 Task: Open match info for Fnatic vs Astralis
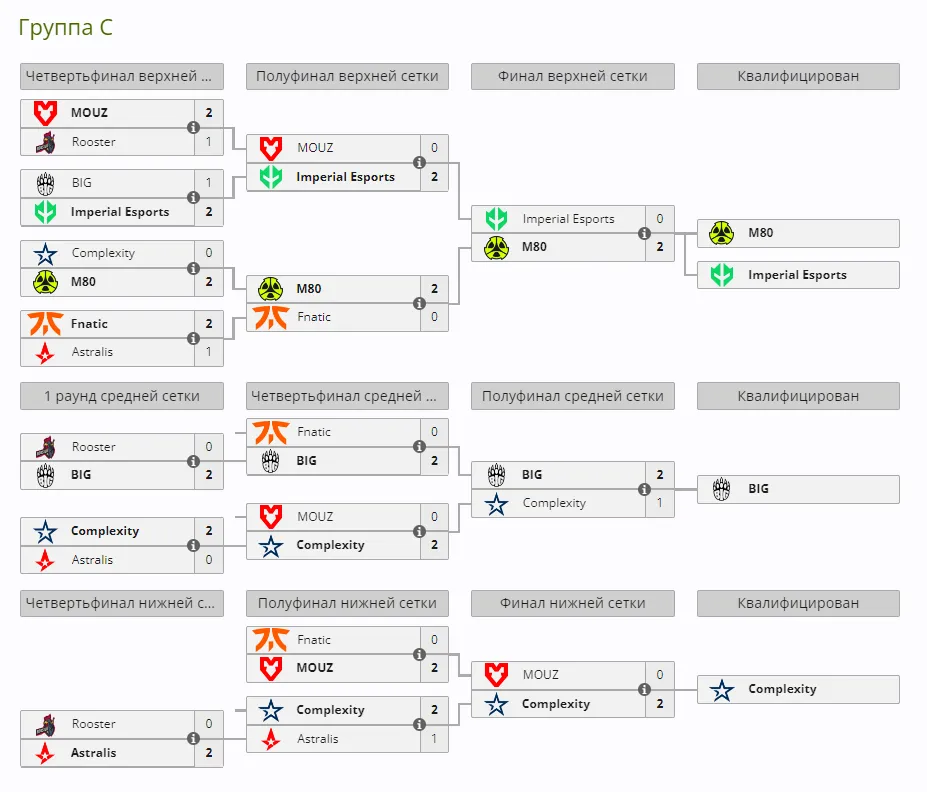click(193, 339)
